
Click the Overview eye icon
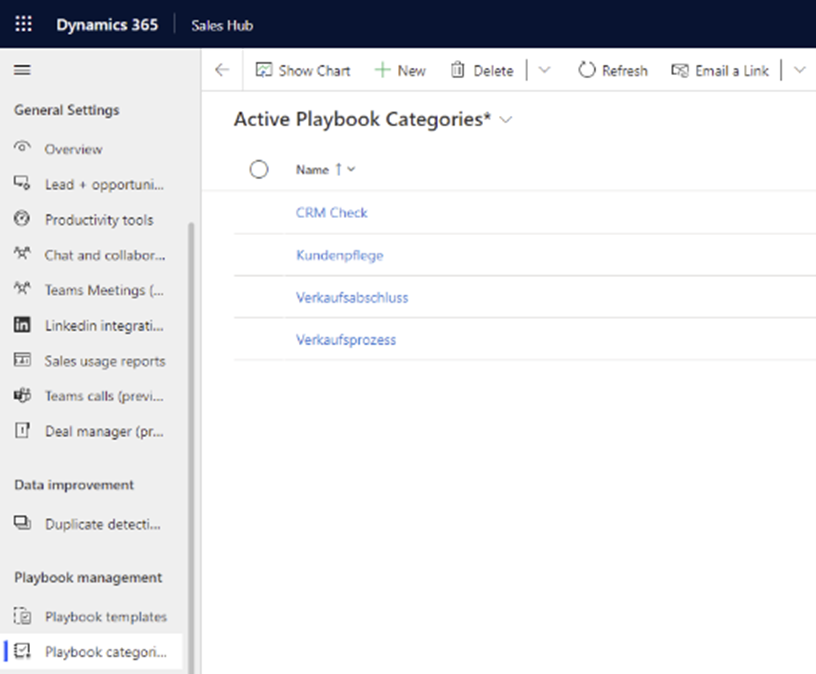point(22,147)
